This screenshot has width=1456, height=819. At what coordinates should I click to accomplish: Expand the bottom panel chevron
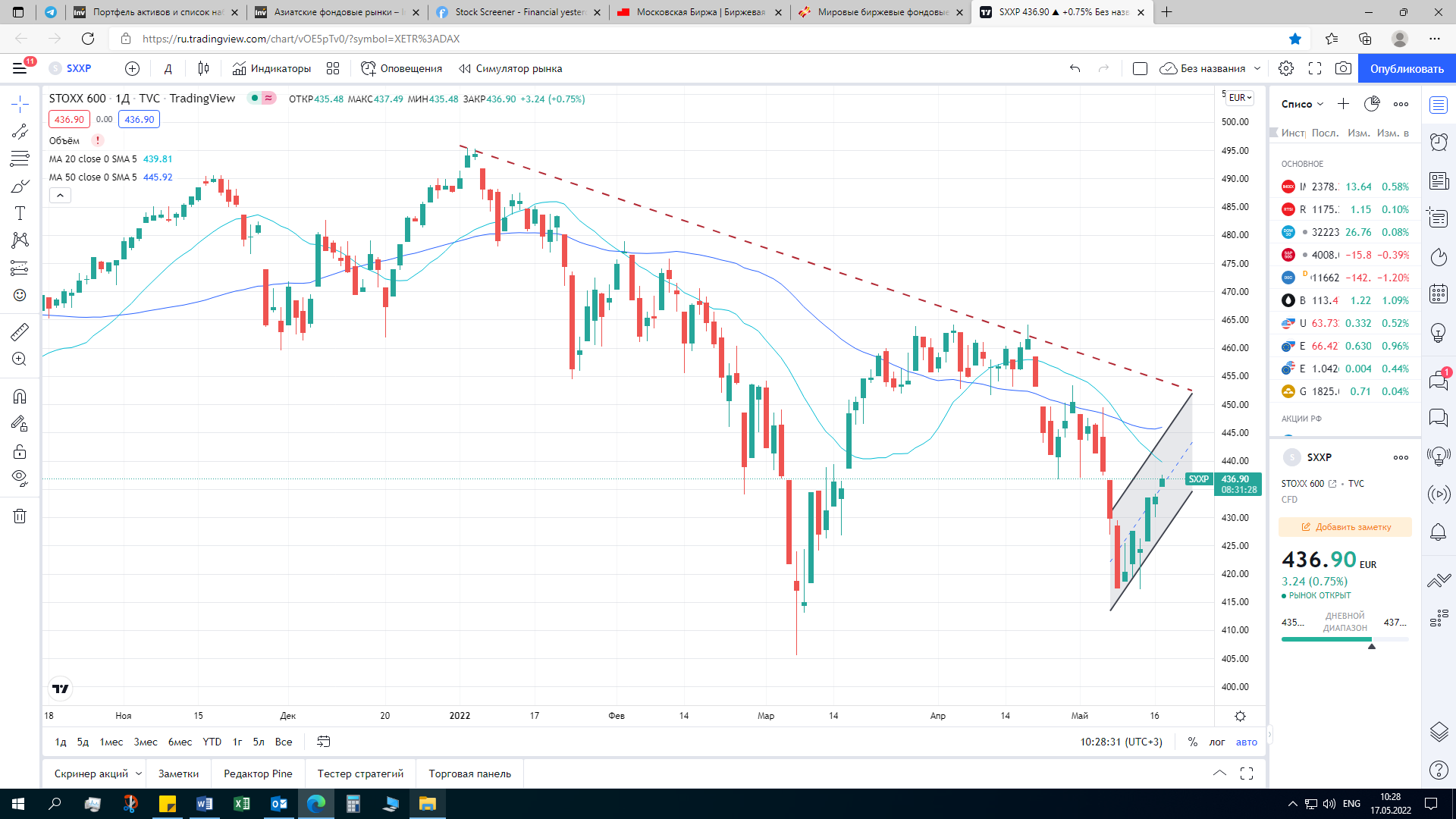coord(1219,773)
